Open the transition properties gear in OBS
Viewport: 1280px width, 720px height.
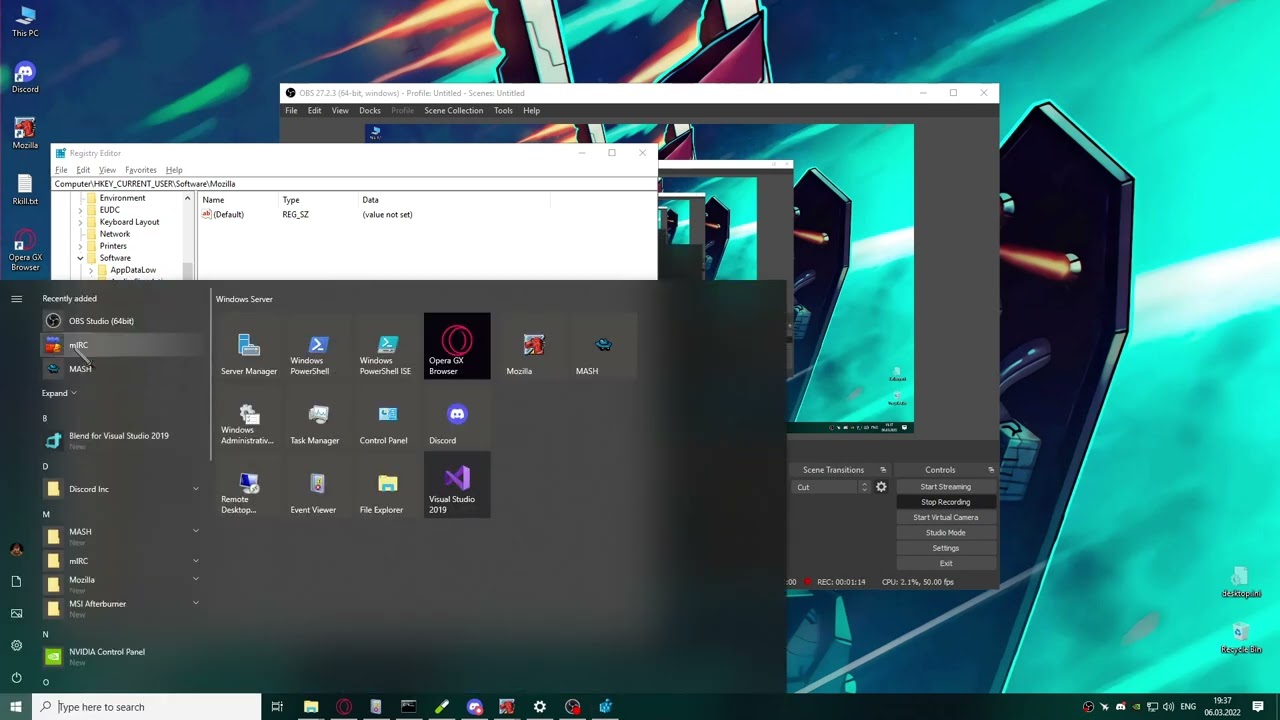[x=881, y=487]
